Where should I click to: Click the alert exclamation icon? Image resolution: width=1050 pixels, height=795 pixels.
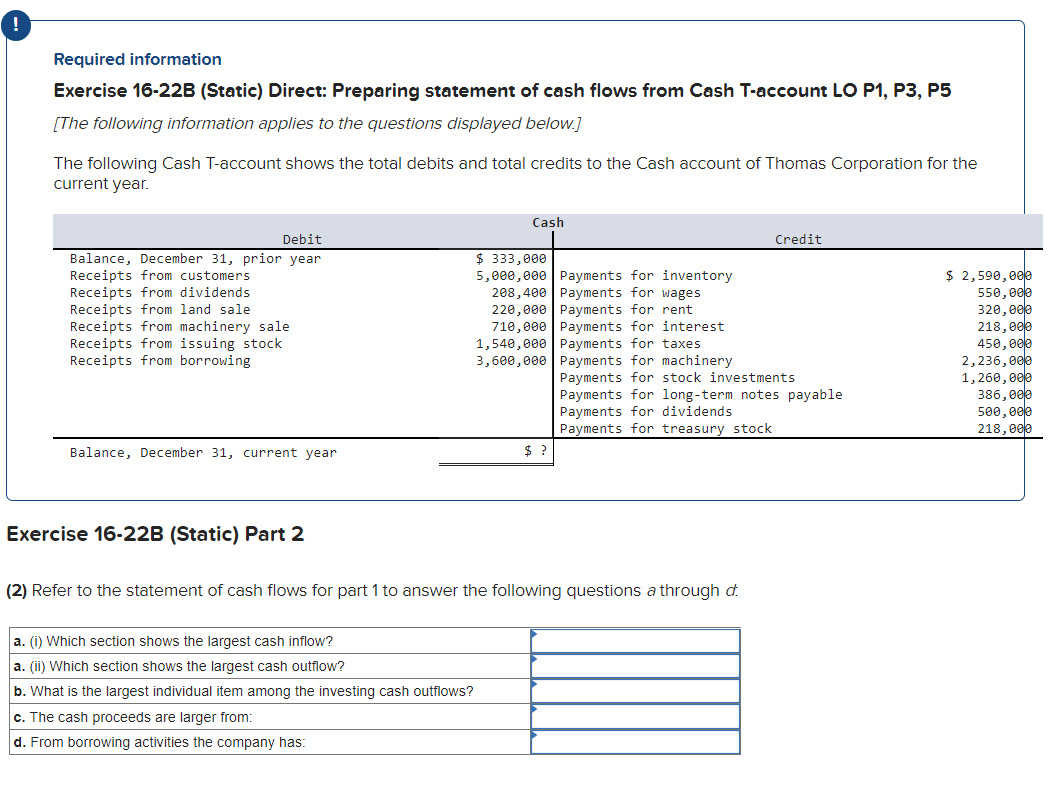16,25
